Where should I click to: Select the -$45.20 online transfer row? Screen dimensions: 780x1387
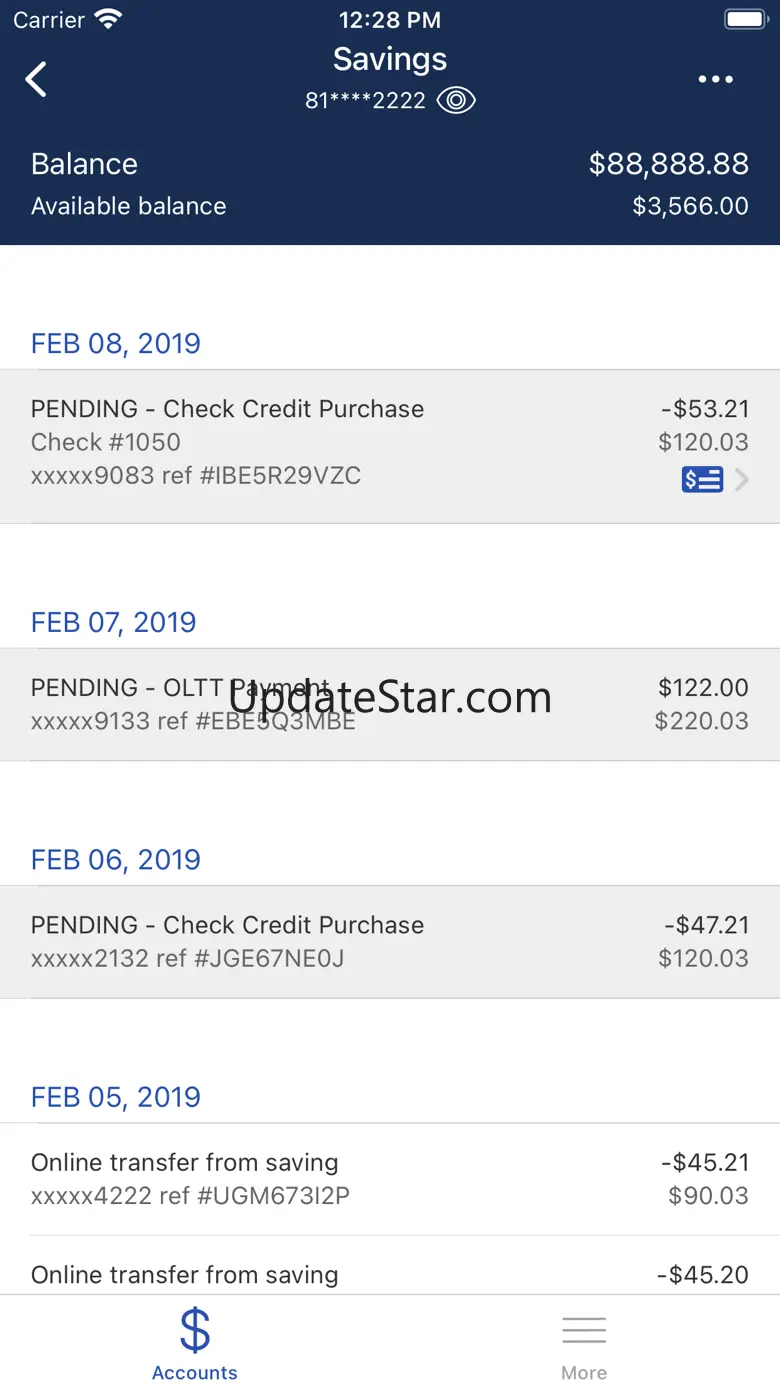390,1275
